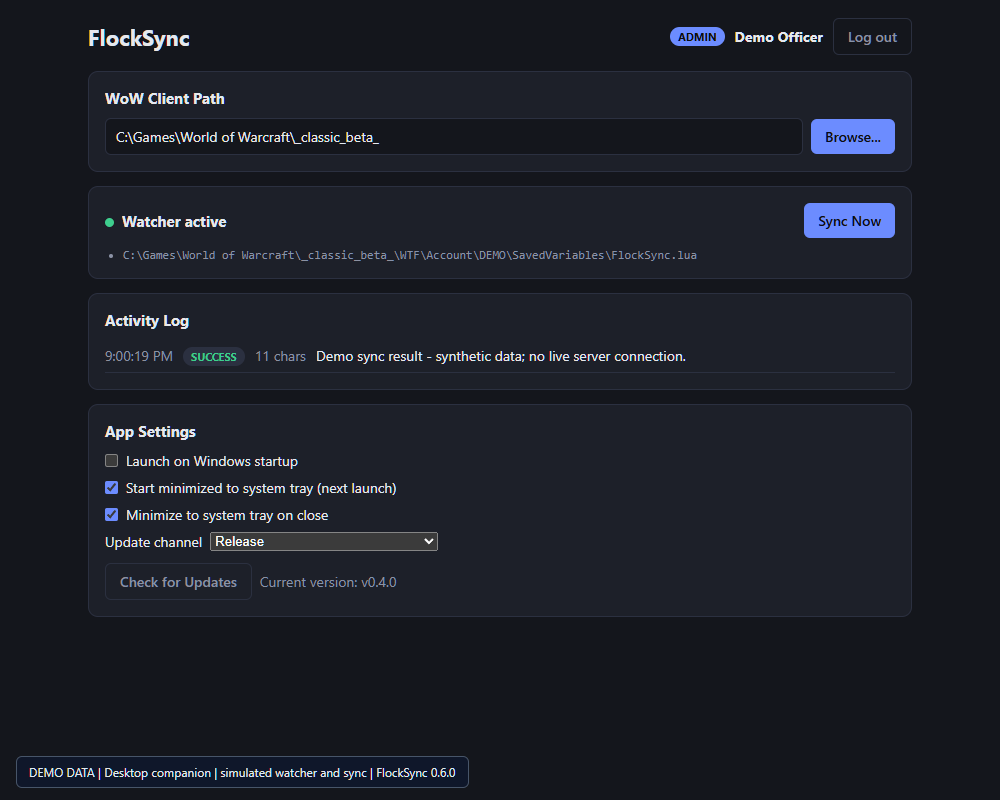Screen dimensions: 1000x800
Task: Click Check for Updates button
Action: (x=178, y=582)
